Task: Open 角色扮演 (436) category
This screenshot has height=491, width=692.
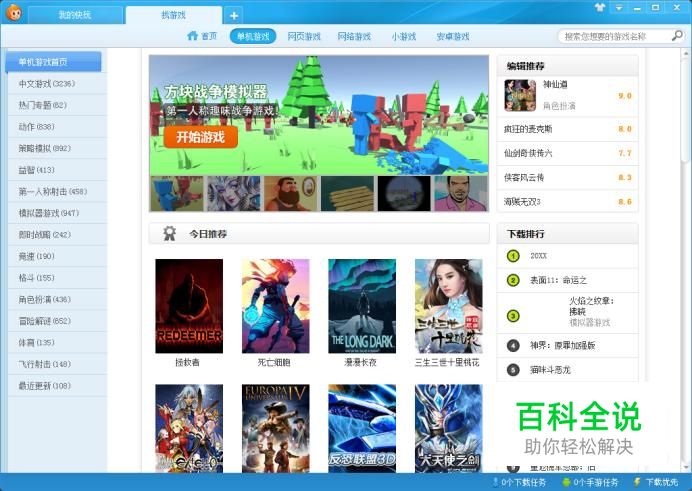Action: click(x=57, y=300)
